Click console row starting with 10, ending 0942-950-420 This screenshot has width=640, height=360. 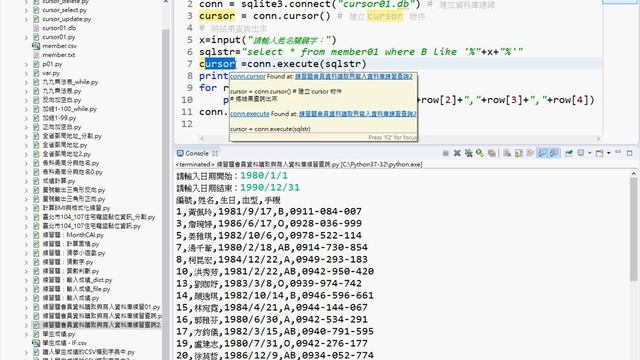click(275, 271)
